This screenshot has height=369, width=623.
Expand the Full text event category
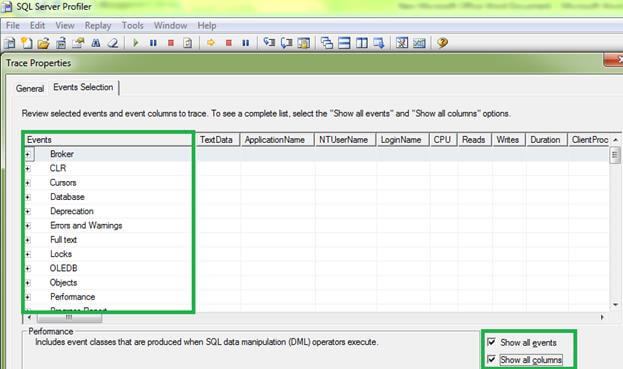[x=28, y=240]
